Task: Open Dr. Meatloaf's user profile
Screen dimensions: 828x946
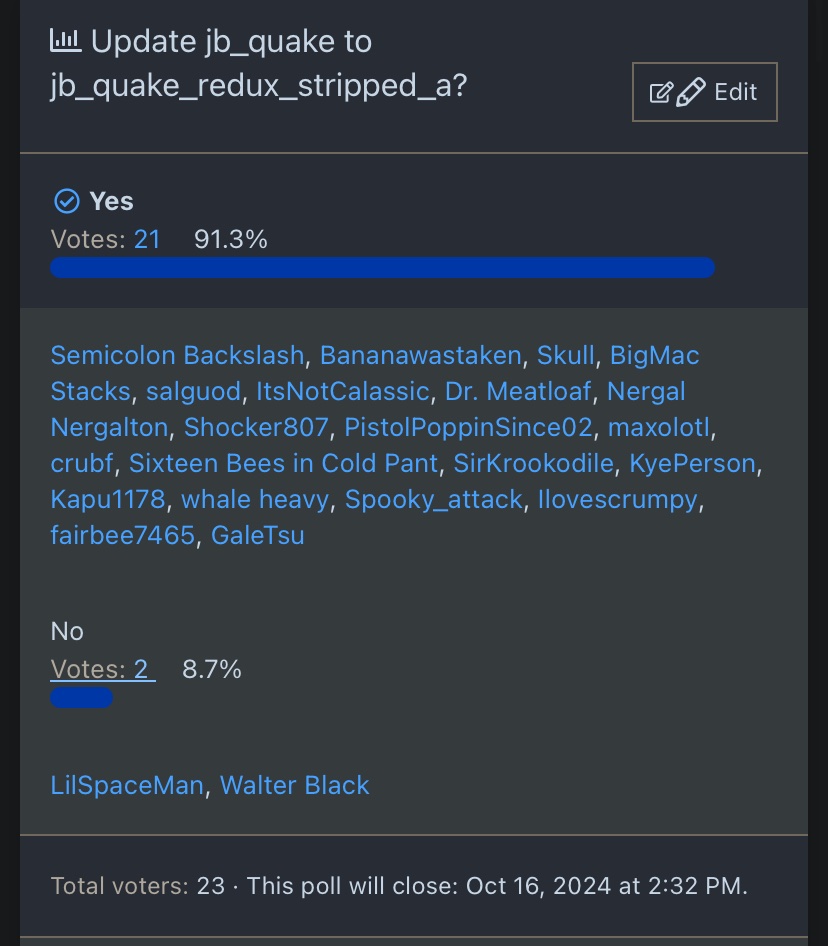Action: tap(518, 392)
